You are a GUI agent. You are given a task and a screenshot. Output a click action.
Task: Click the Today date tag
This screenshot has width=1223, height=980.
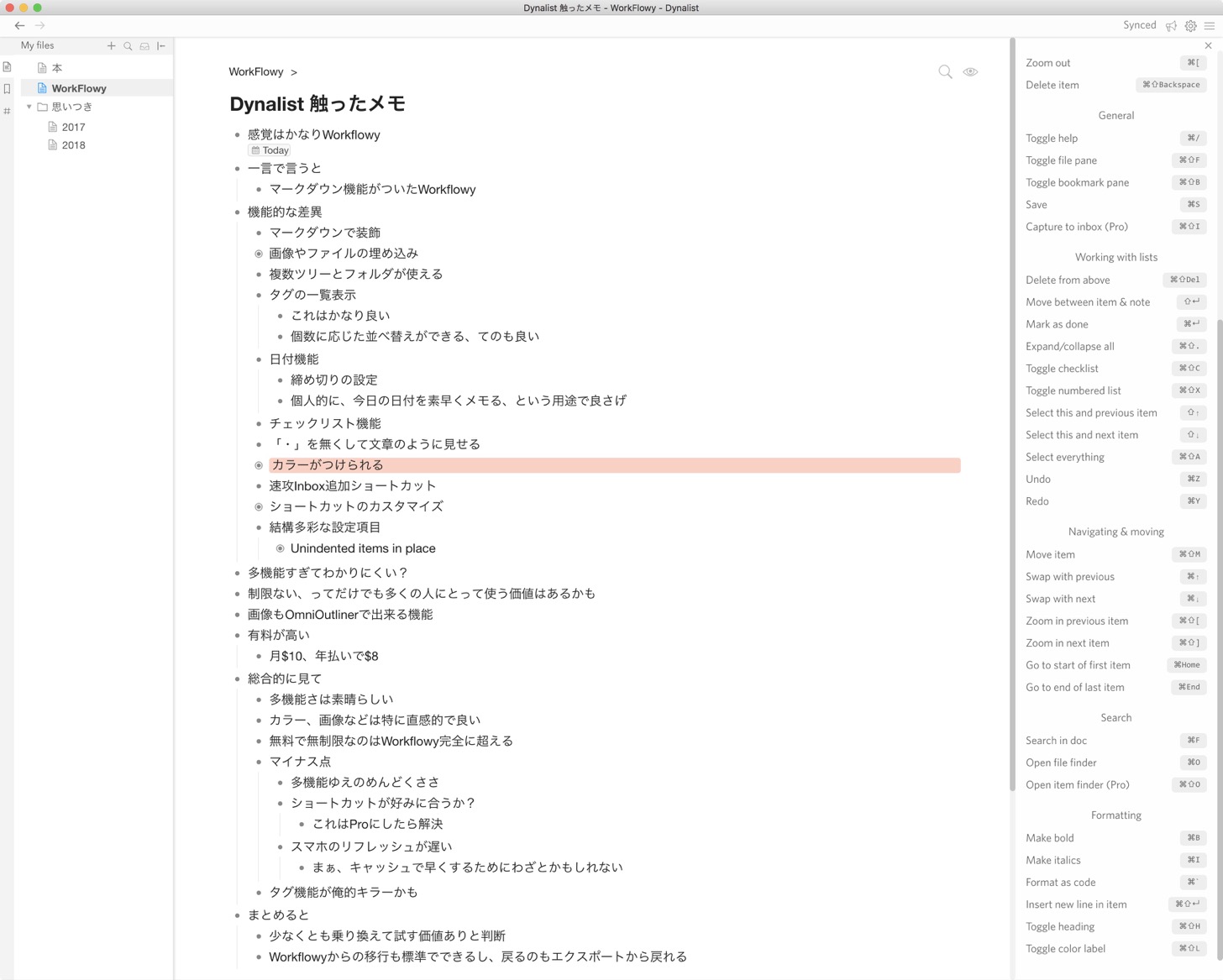270,150
